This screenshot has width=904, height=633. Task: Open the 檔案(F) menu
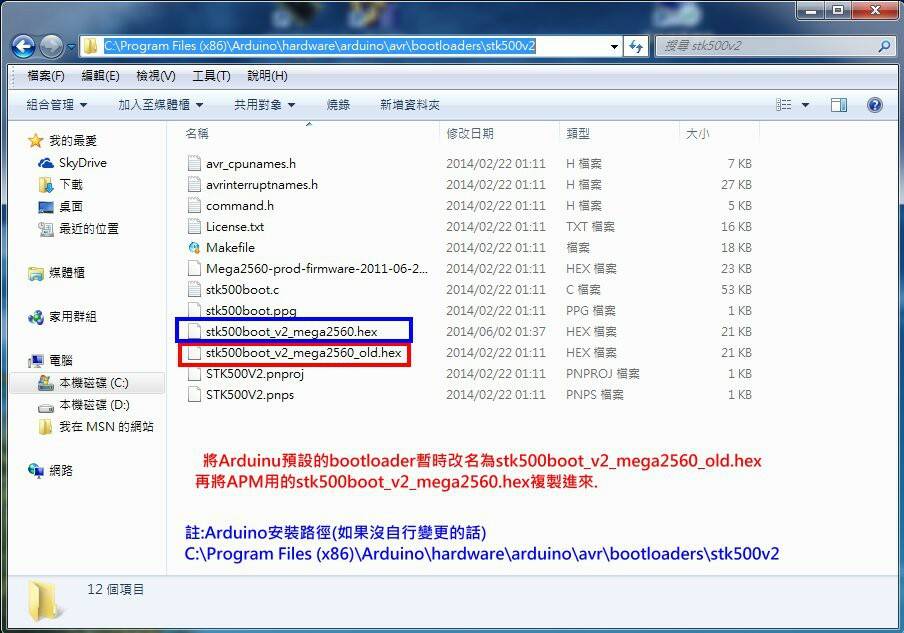pyautogui.click(x=39, y=74)
